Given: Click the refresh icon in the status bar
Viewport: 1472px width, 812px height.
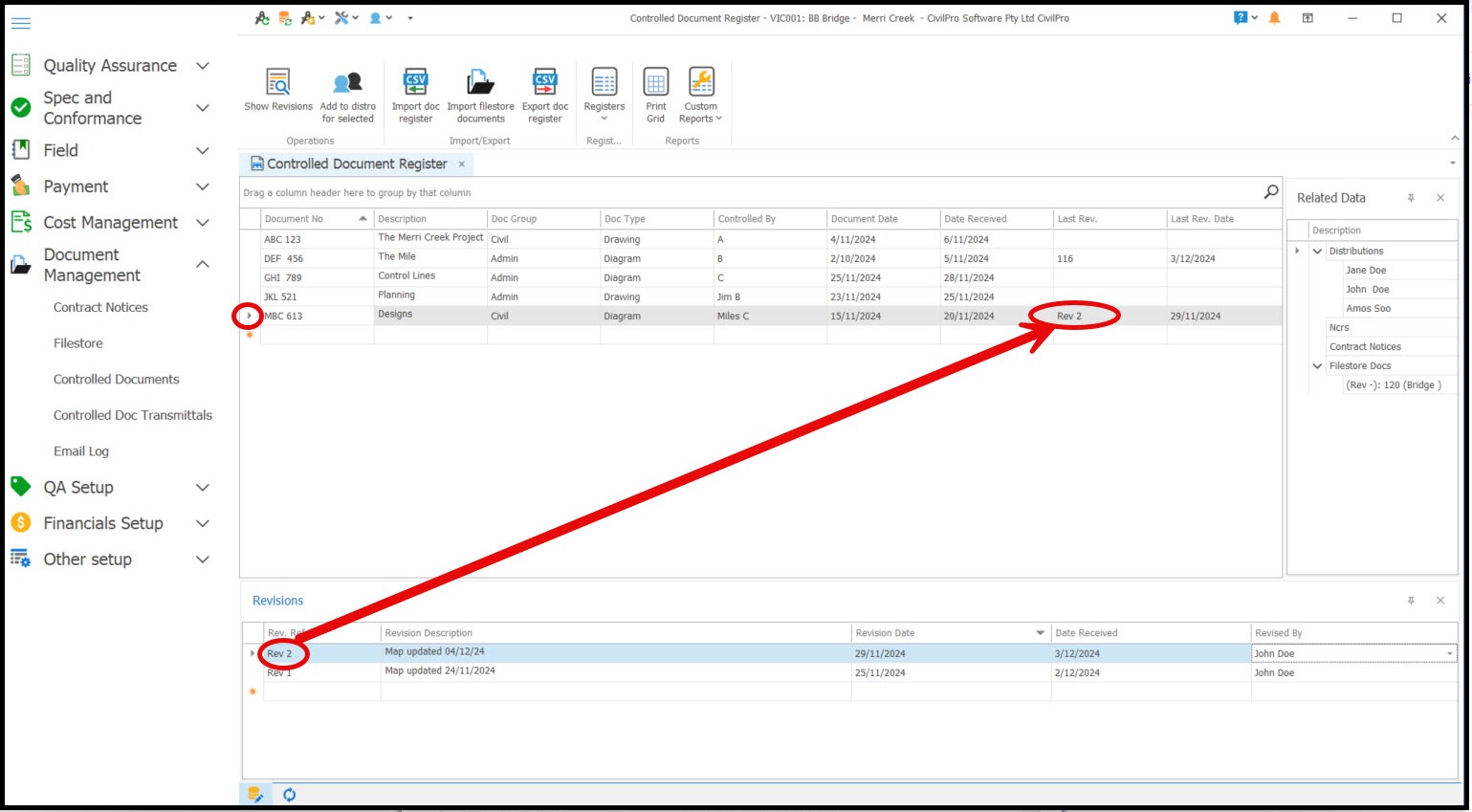Looking at the screenshot, I should (x=289, y=795).
